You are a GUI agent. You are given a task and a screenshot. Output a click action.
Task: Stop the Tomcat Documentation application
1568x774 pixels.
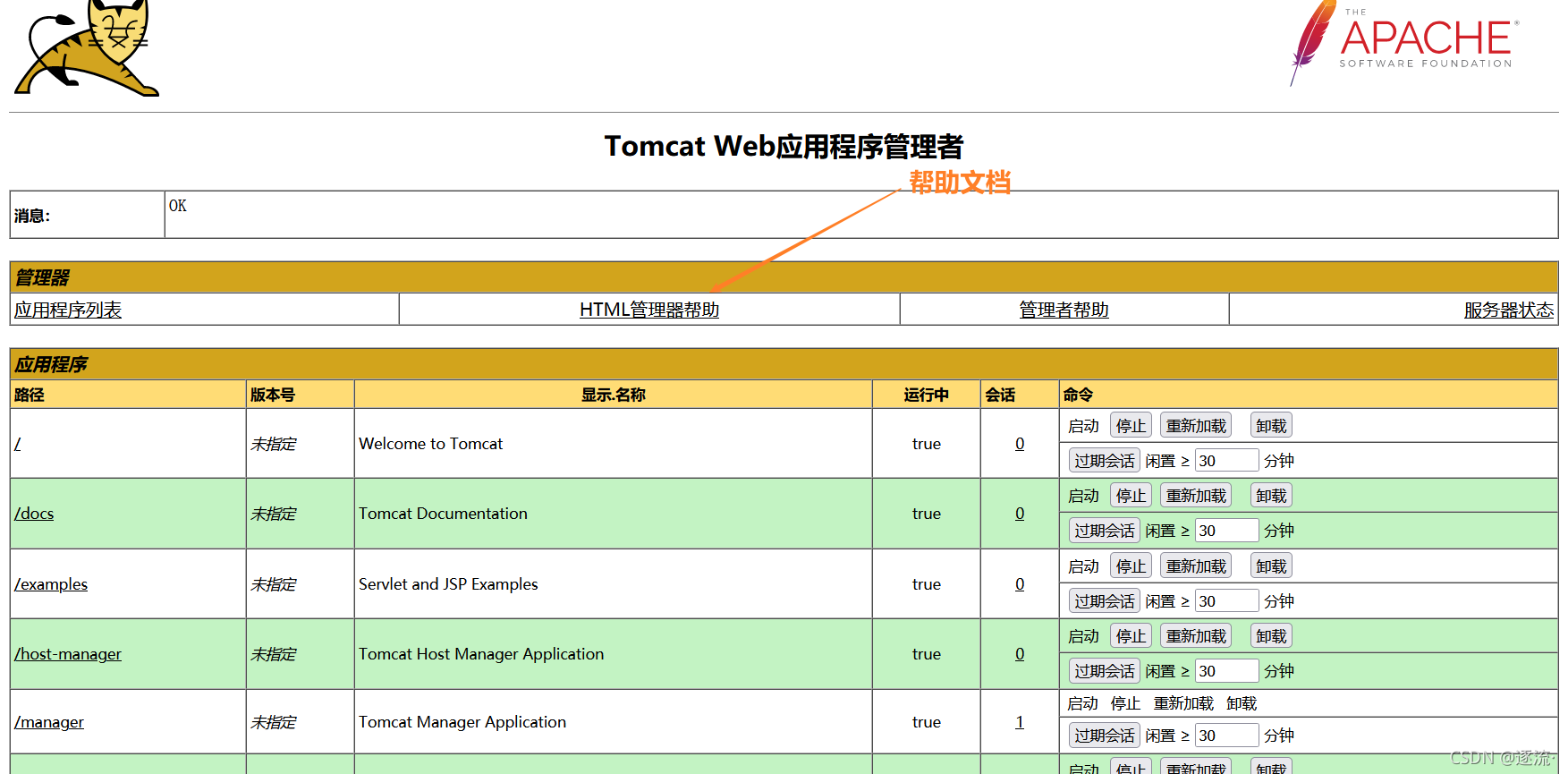pos(1131,496)
